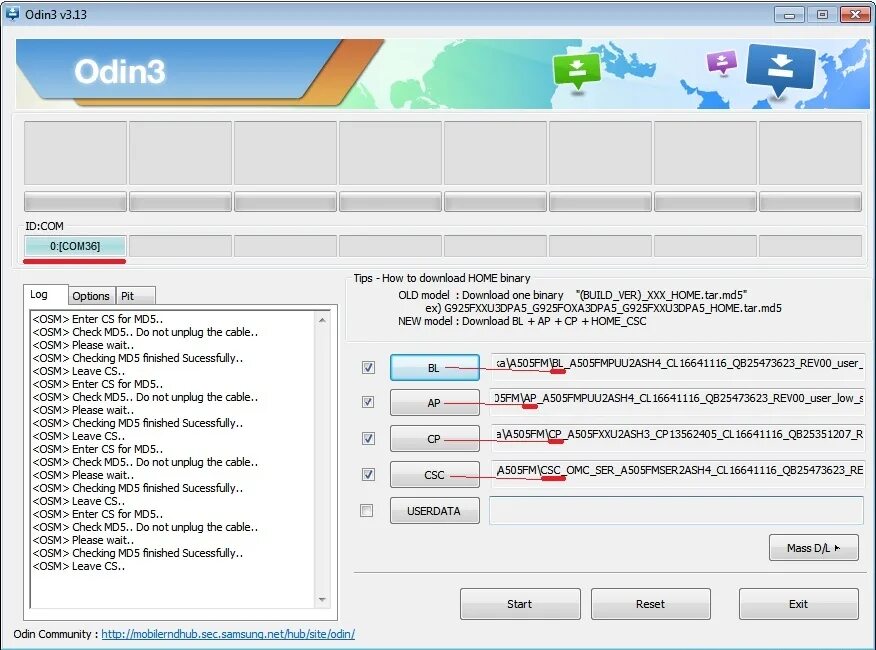Click the green download icon in banner
The width and height of the screenshot is (876, 650).
click(x=577, y=71)
